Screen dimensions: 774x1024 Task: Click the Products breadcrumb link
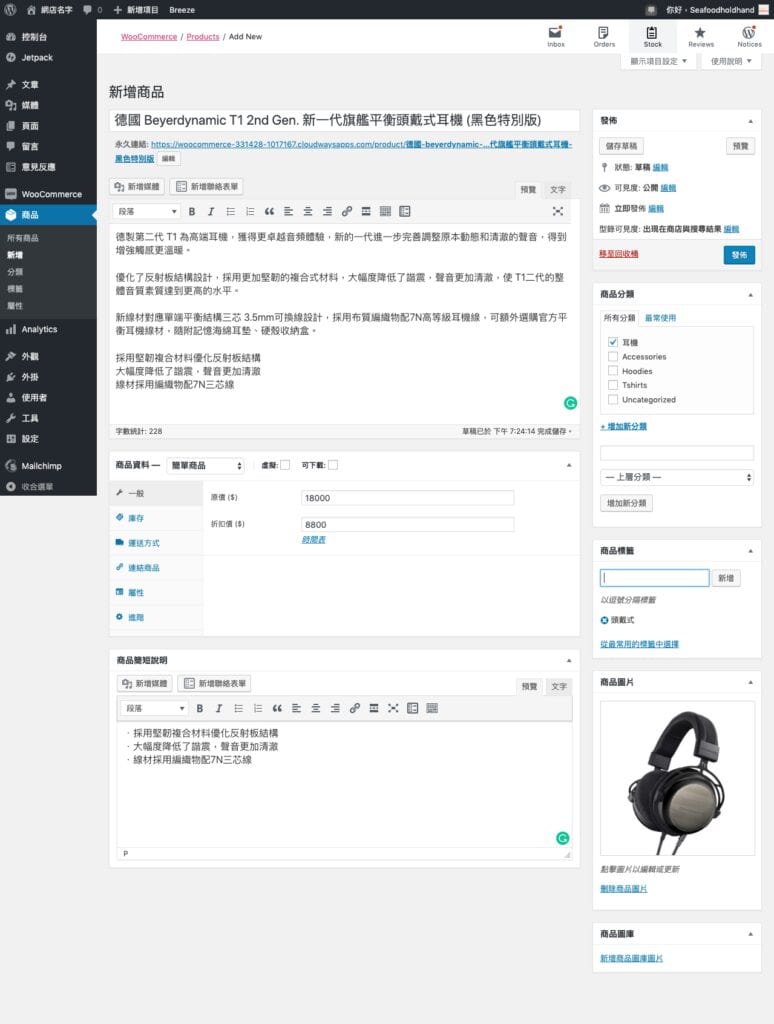[202, 37]
